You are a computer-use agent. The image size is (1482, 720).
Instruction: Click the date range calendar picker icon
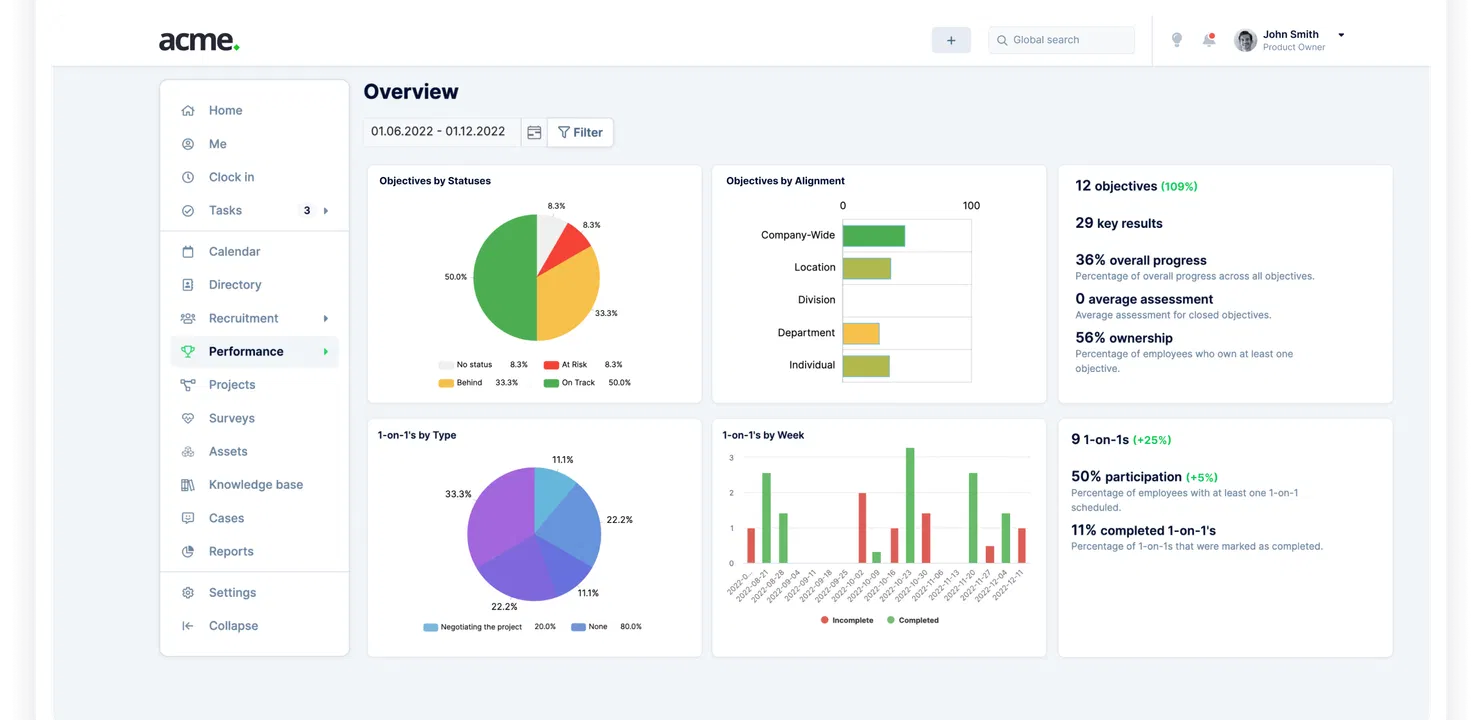[x=534, y=132]
